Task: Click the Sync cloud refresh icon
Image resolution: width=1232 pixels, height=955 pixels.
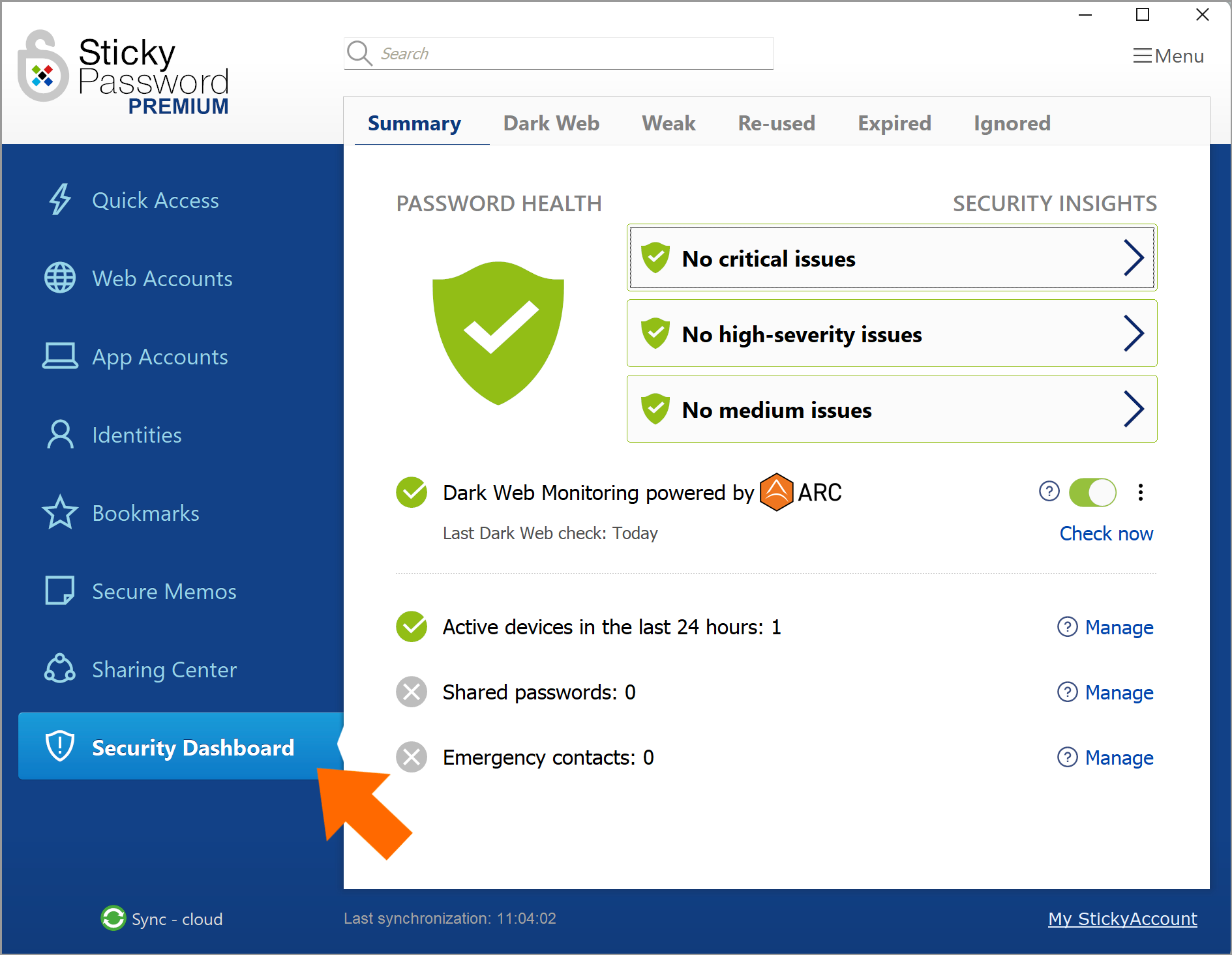Action: [x=113, y=918]
